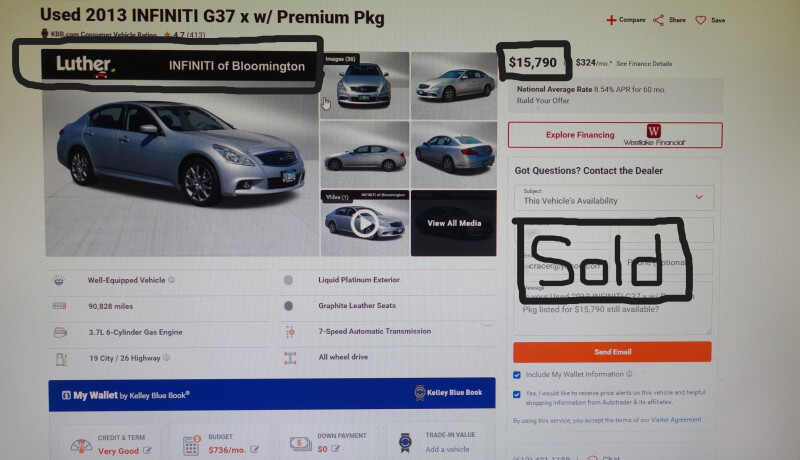800x460 pixels.
Task: Send the email to the dealer
Action: 612,352
